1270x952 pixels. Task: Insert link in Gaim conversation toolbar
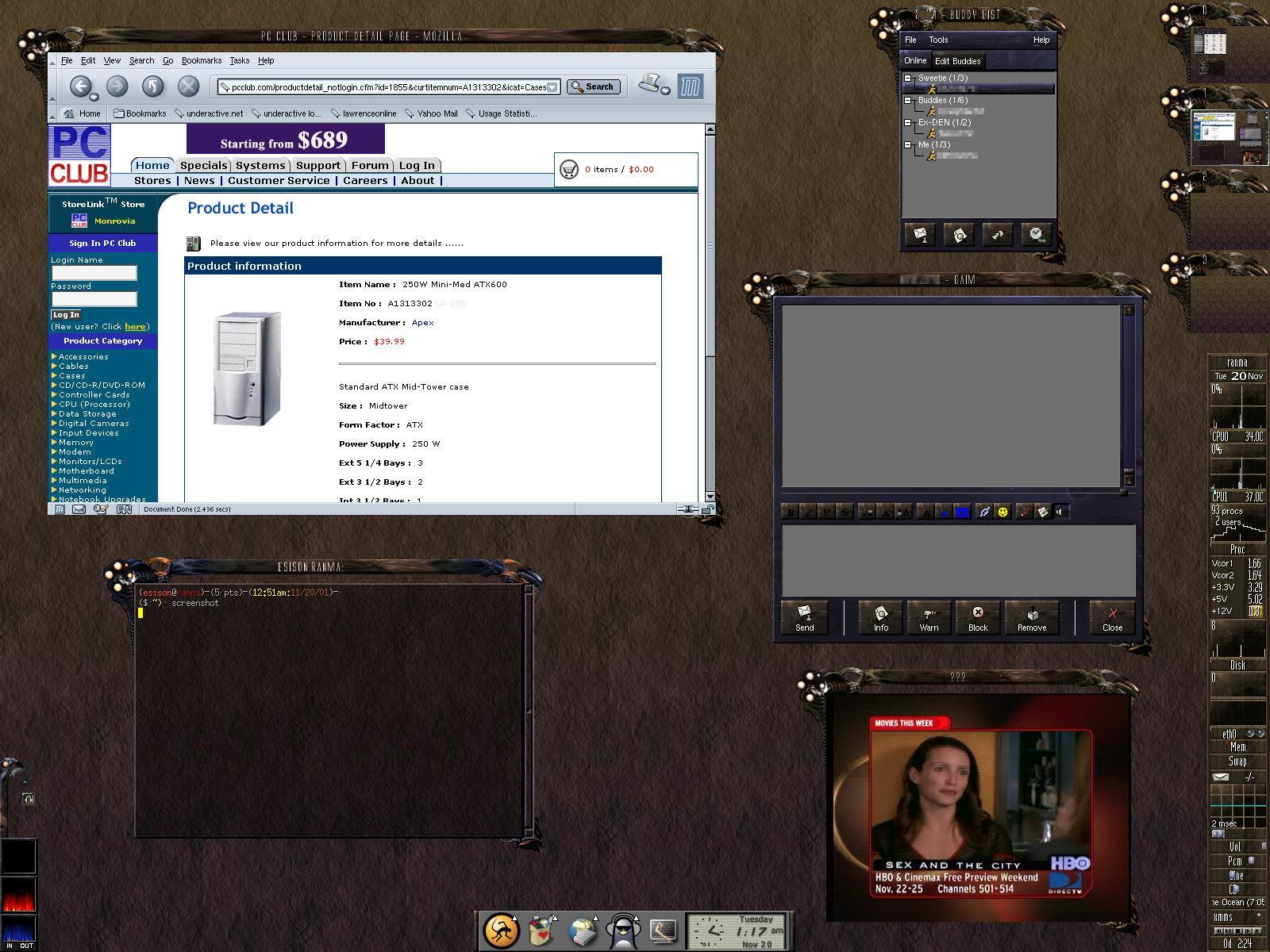pyautogui.click(x=984, y=512)
